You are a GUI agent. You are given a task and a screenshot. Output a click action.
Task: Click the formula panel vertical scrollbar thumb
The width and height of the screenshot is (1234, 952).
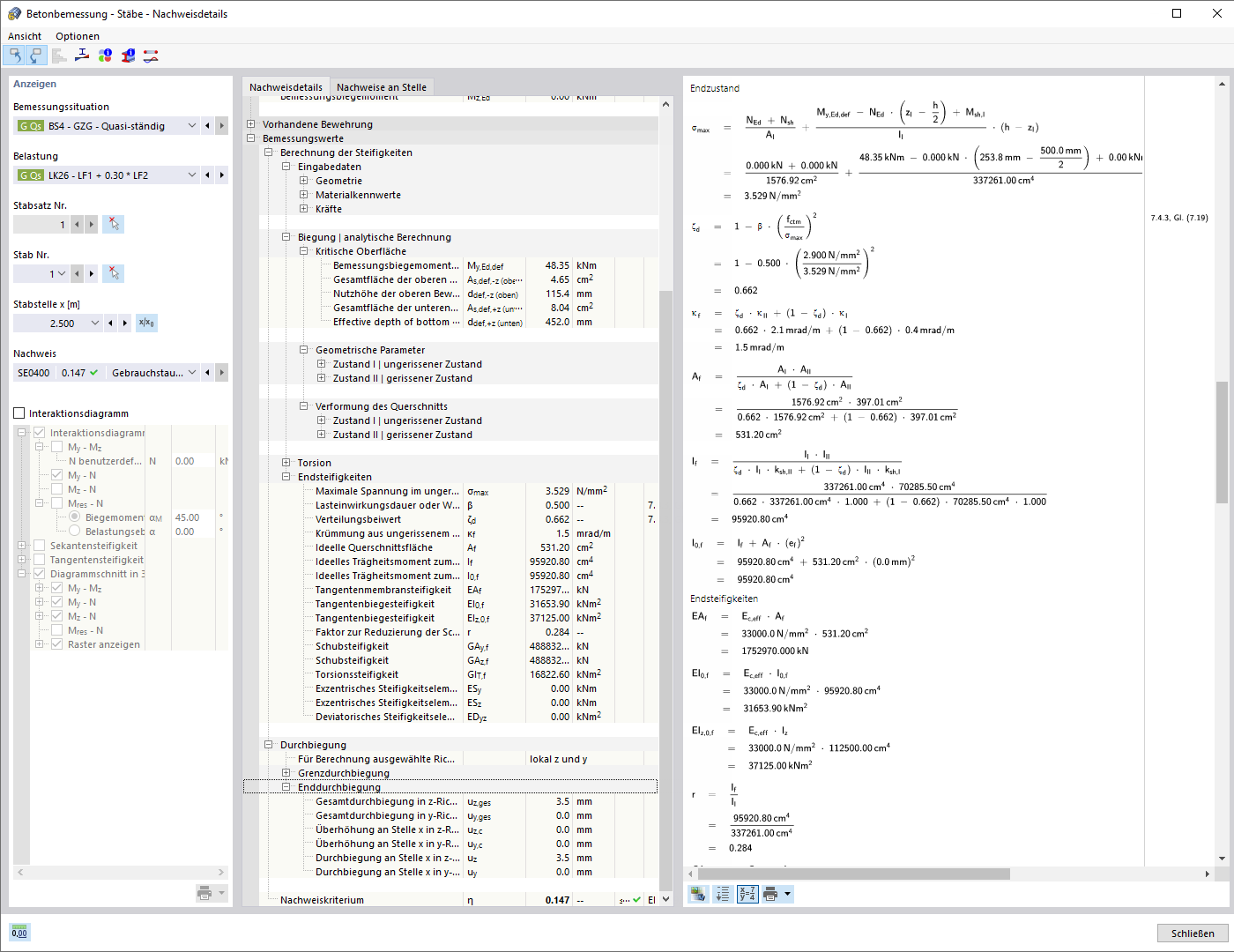(1222, 443)
